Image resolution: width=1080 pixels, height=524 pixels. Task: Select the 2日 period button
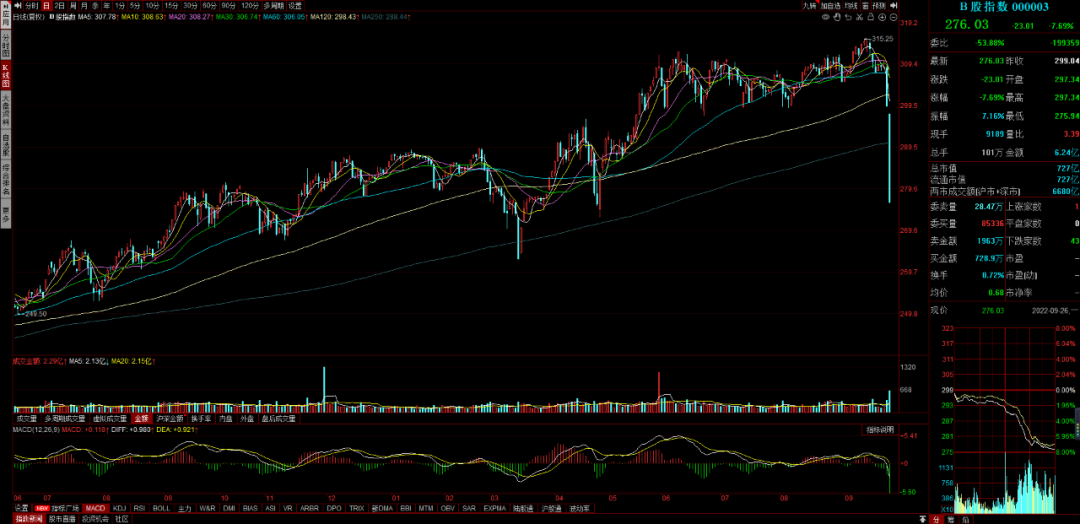[59, 5]
